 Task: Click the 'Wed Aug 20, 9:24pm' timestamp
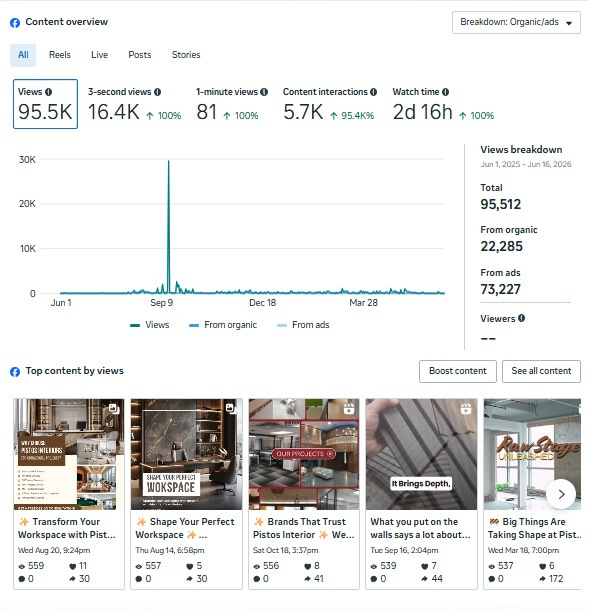(x=54, y=550)
